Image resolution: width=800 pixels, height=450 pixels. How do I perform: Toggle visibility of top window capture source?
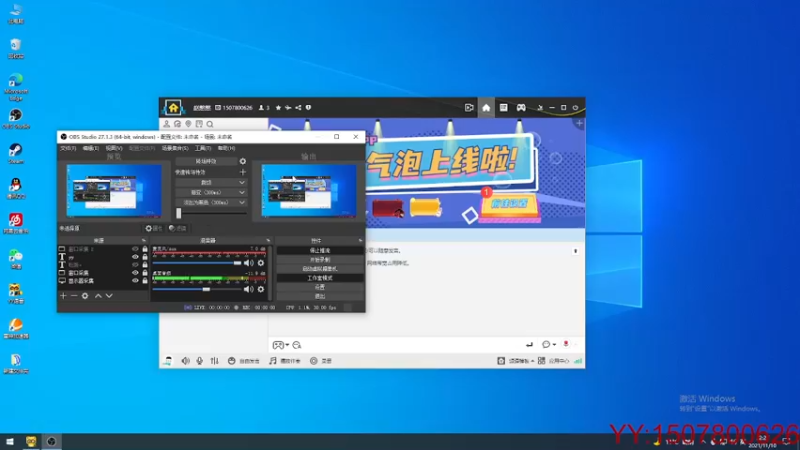coord(135,249)
